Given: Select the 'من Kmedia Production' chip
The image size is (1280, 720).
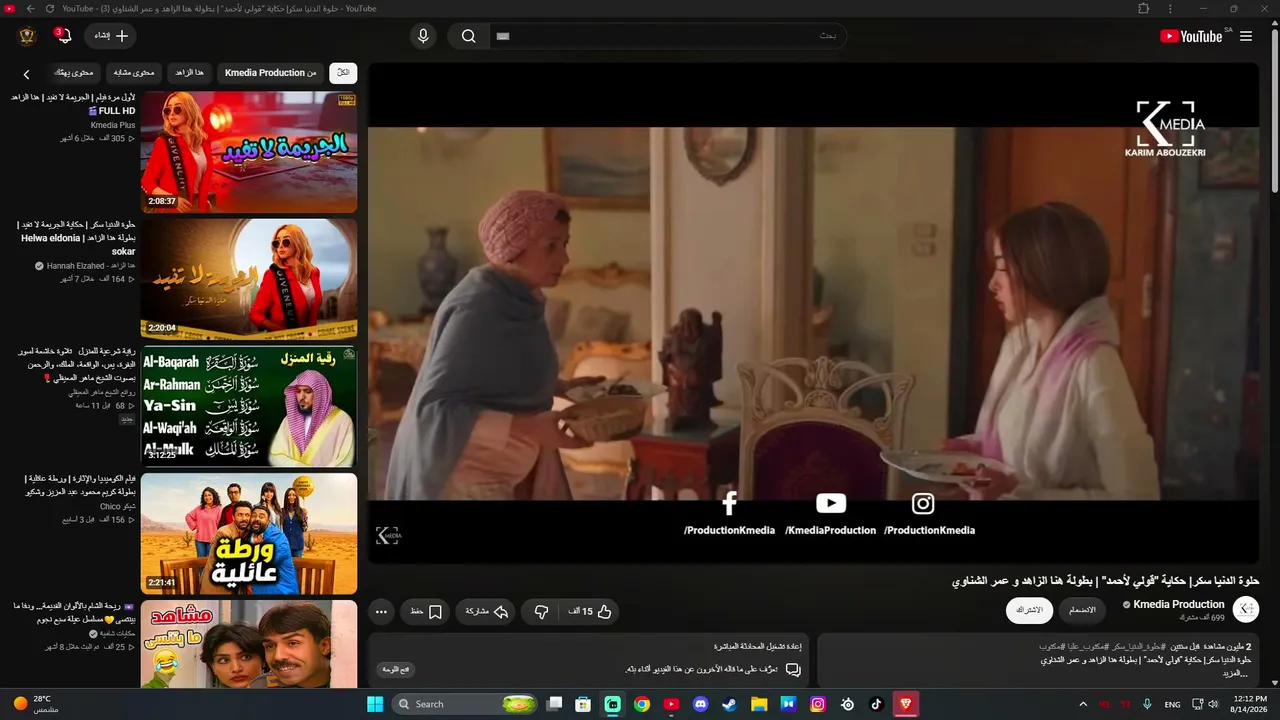Looking at the screenshot, I should [270, 72].
